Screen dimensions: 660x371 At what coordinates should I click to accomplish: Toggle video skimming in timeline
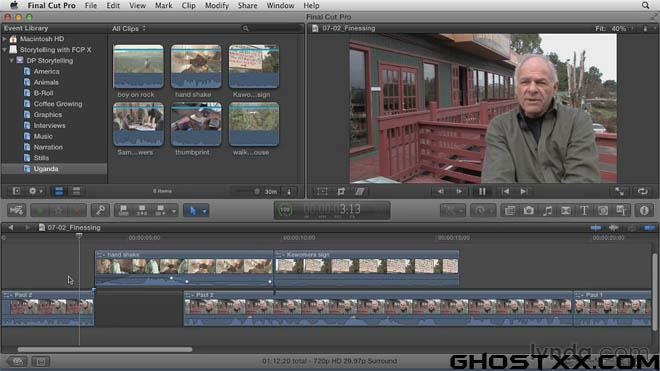[596, 228]
